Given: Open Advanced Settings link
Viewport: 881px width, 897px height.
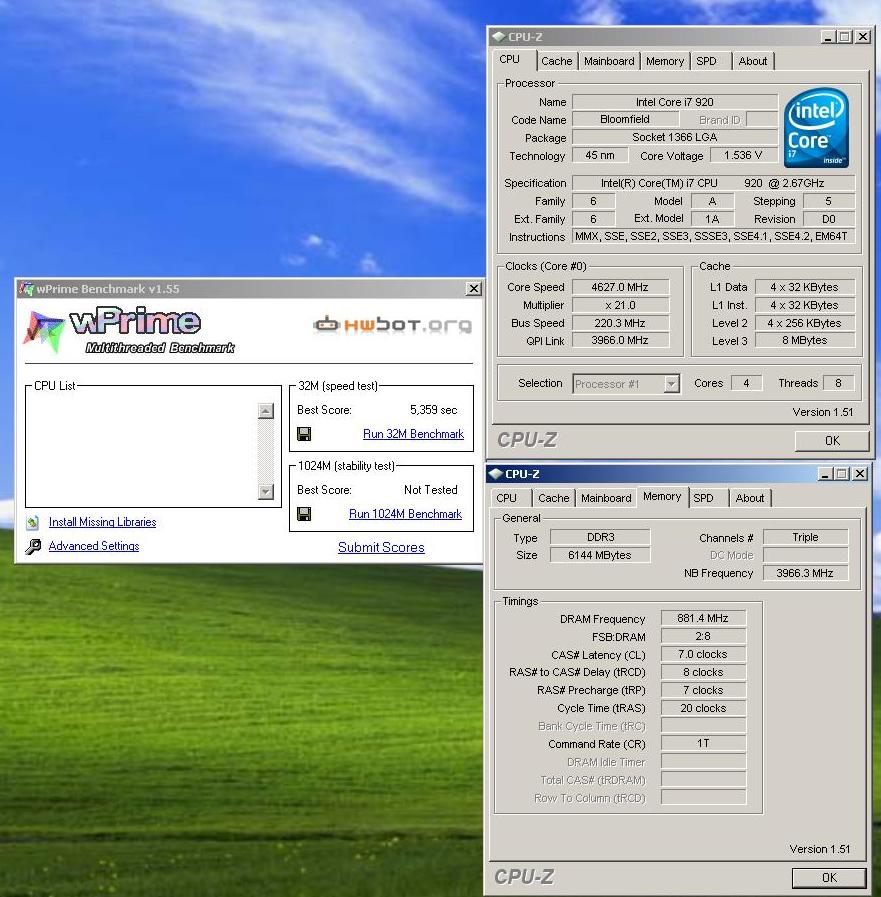Looking at the screenshot, I should pos(94,546).
